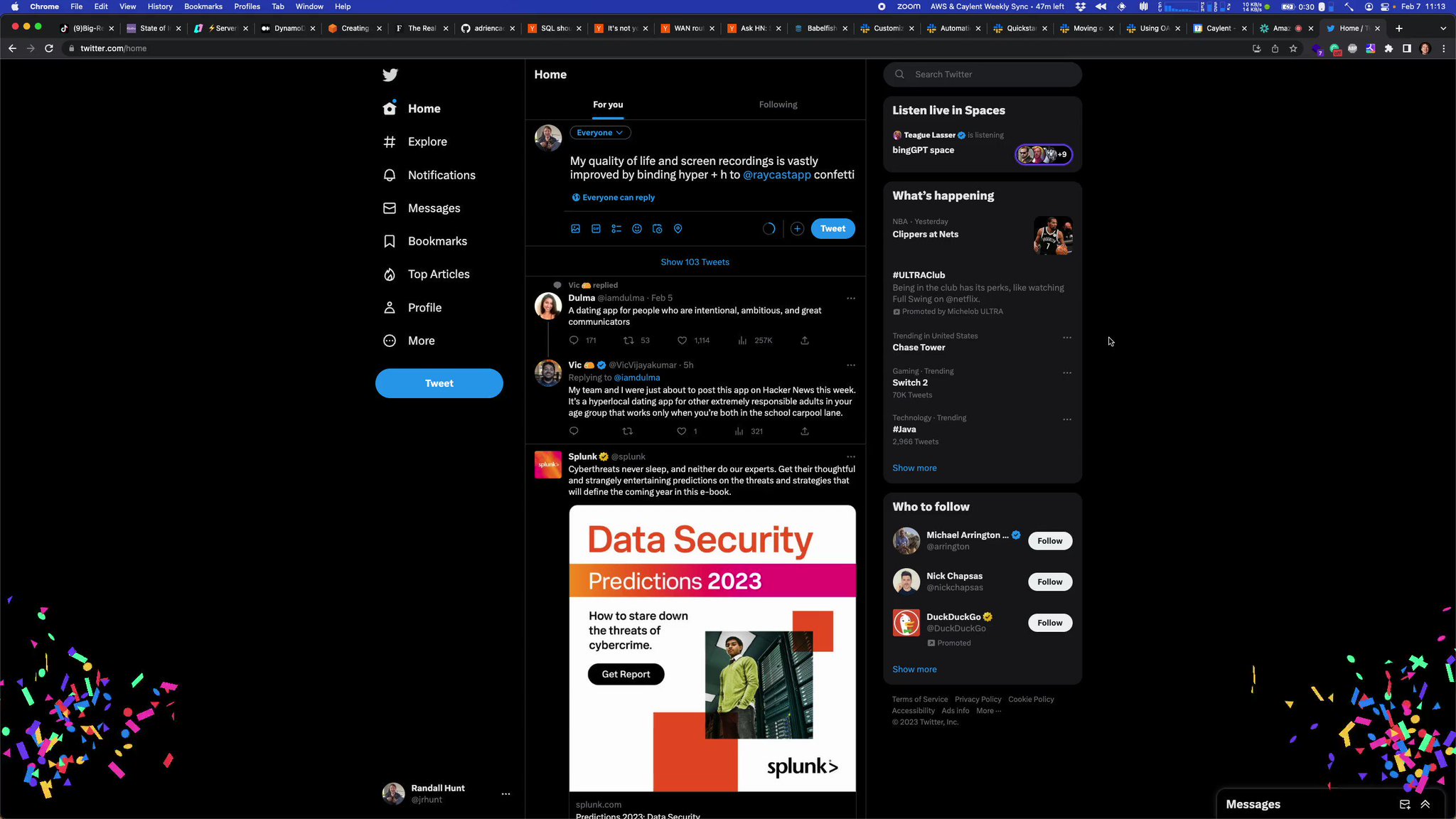The width and height of the screenshot is (1456, 819).
Task: Select the For you tab
Action: [608, 105]
